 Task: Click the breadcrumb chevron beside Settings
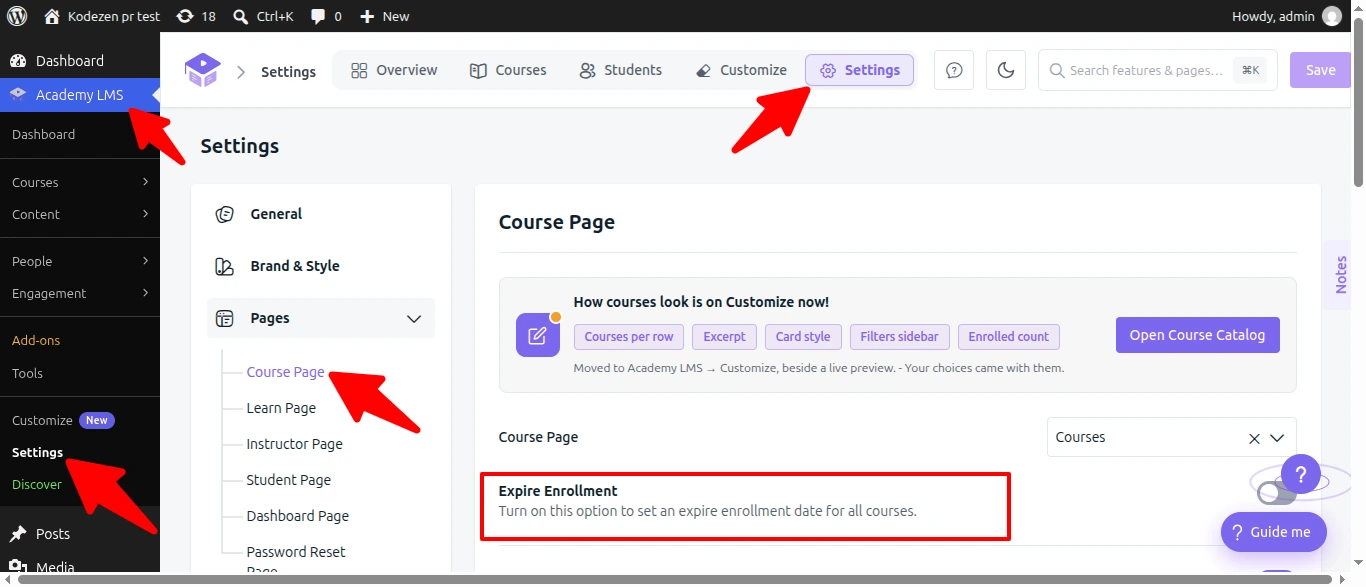241,71
